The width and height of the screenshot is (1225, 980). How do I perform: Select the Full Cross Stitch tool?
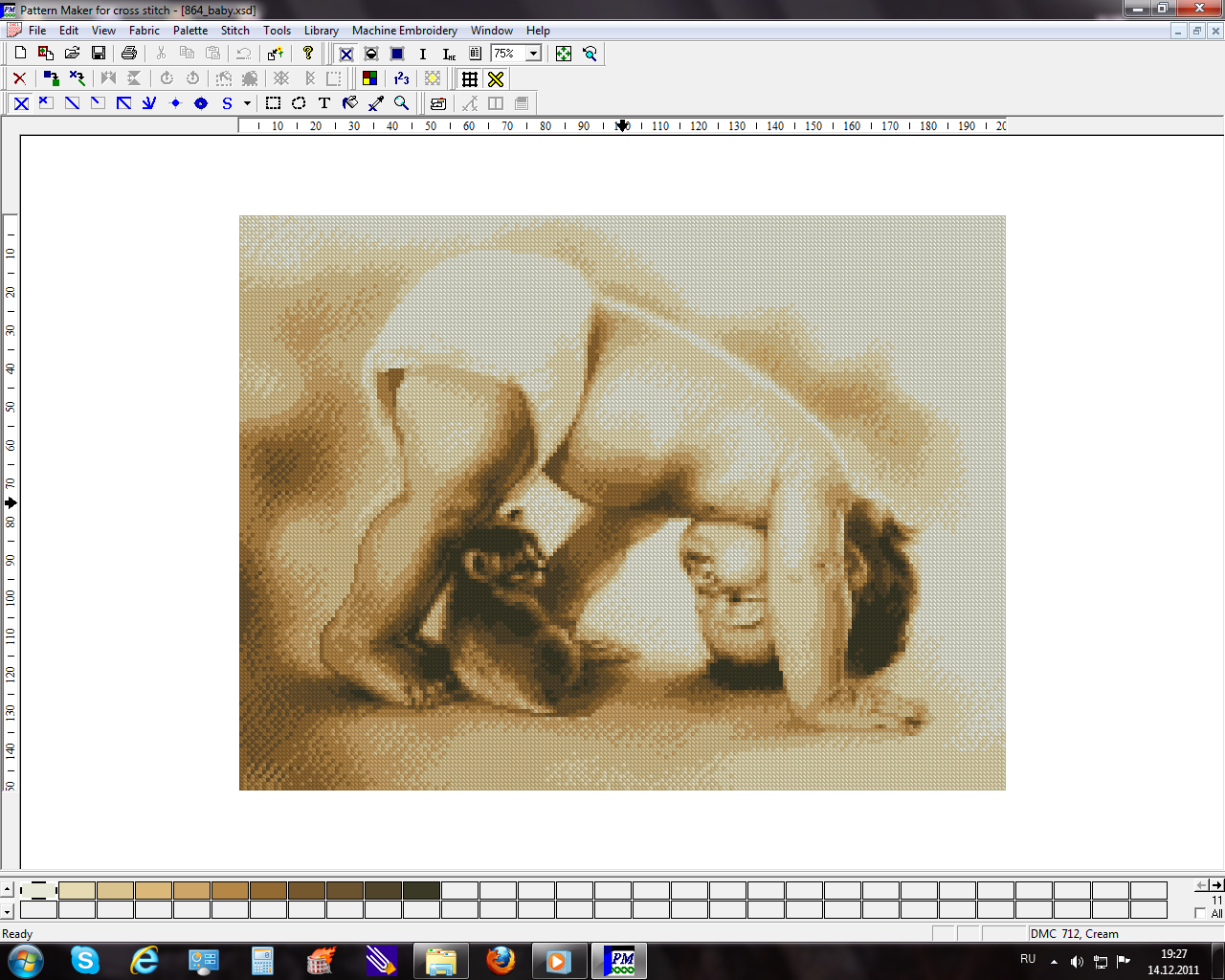pos(21,103)
